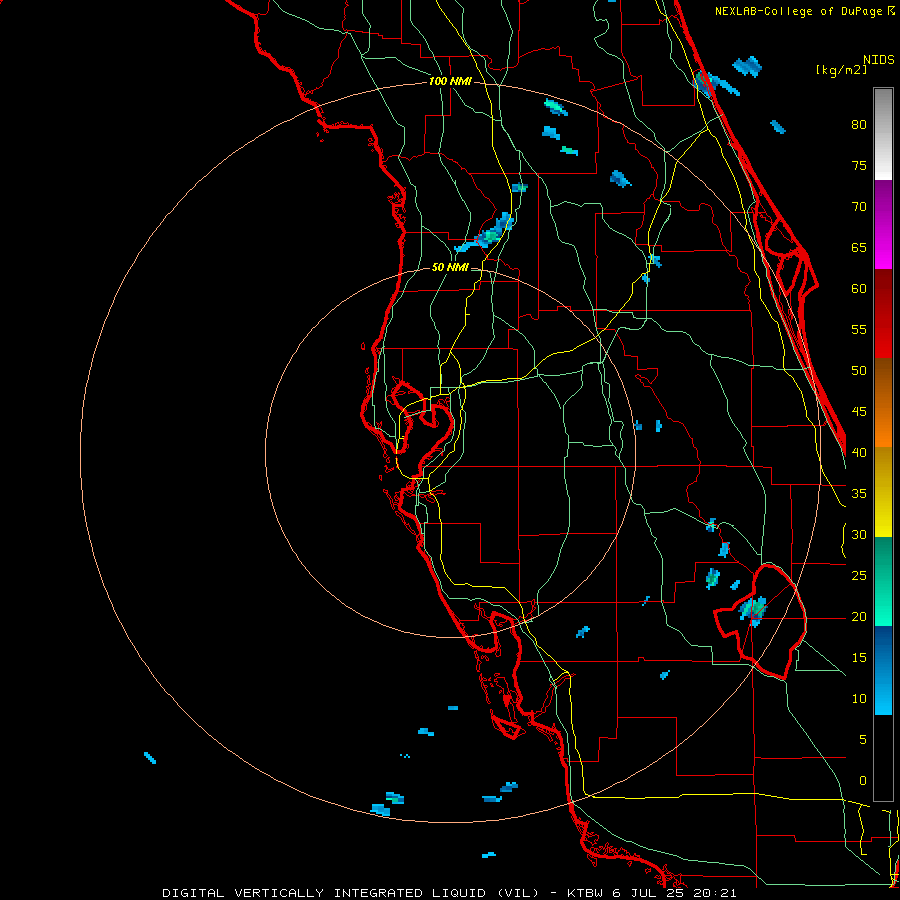Click the 10 value on color scale
The image size is (900, 900).
point(859,699)
